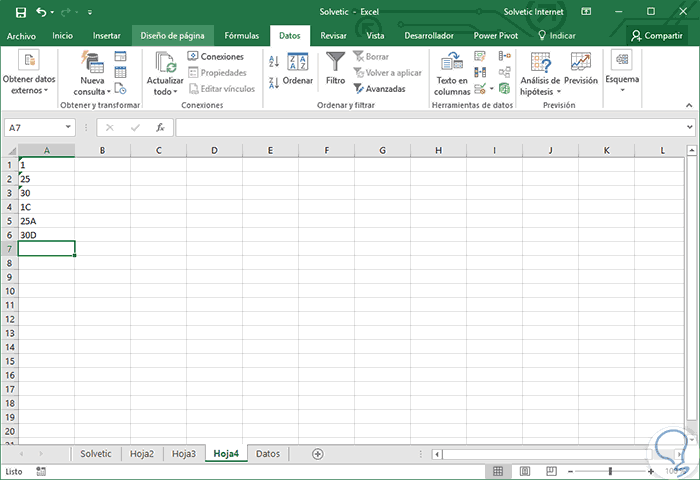This screenshot has width=700, height=480.
Task: Open the Diseño de página tab
Action: [x=172, y=36]
